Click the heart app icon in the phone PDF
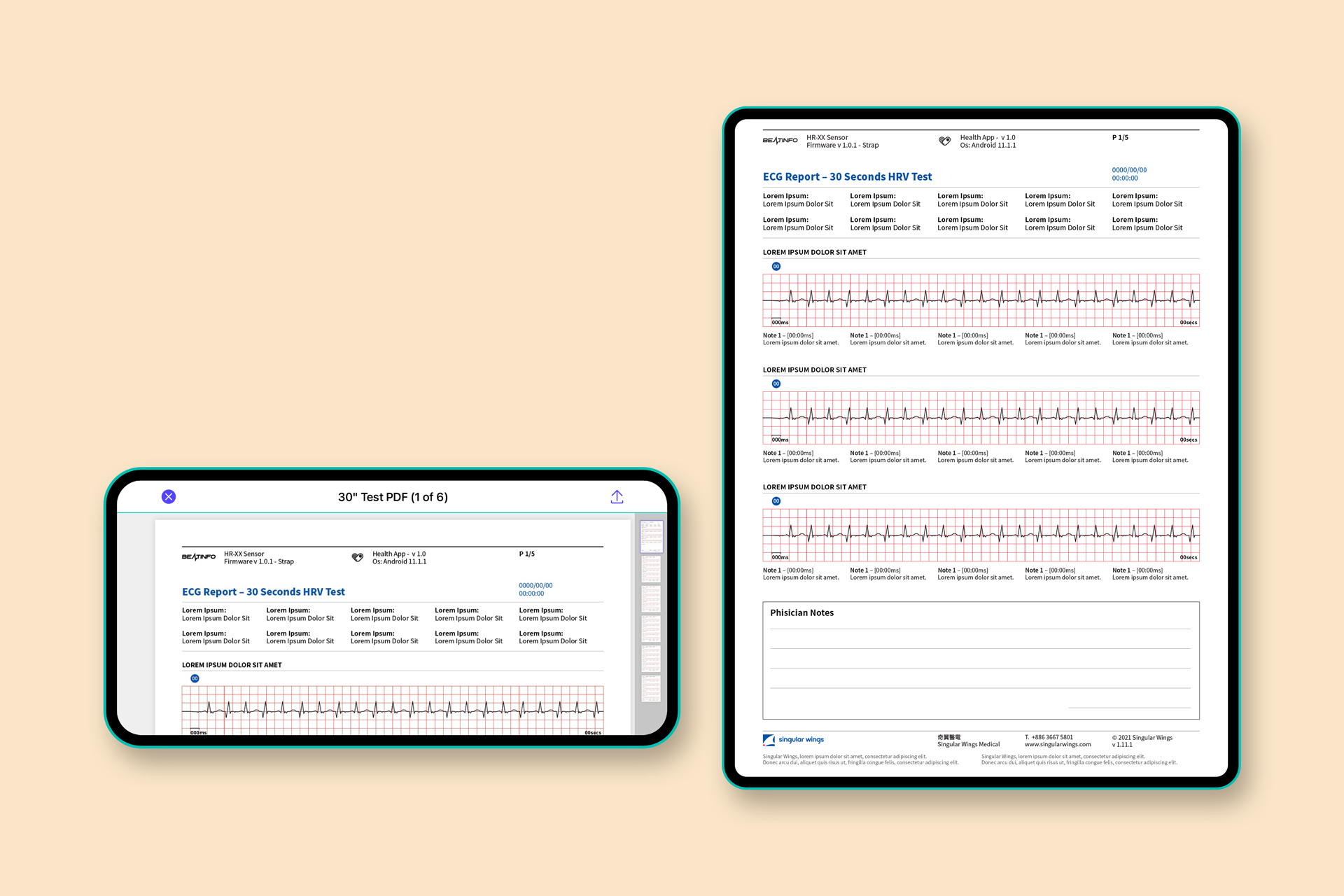 [358, 557]
